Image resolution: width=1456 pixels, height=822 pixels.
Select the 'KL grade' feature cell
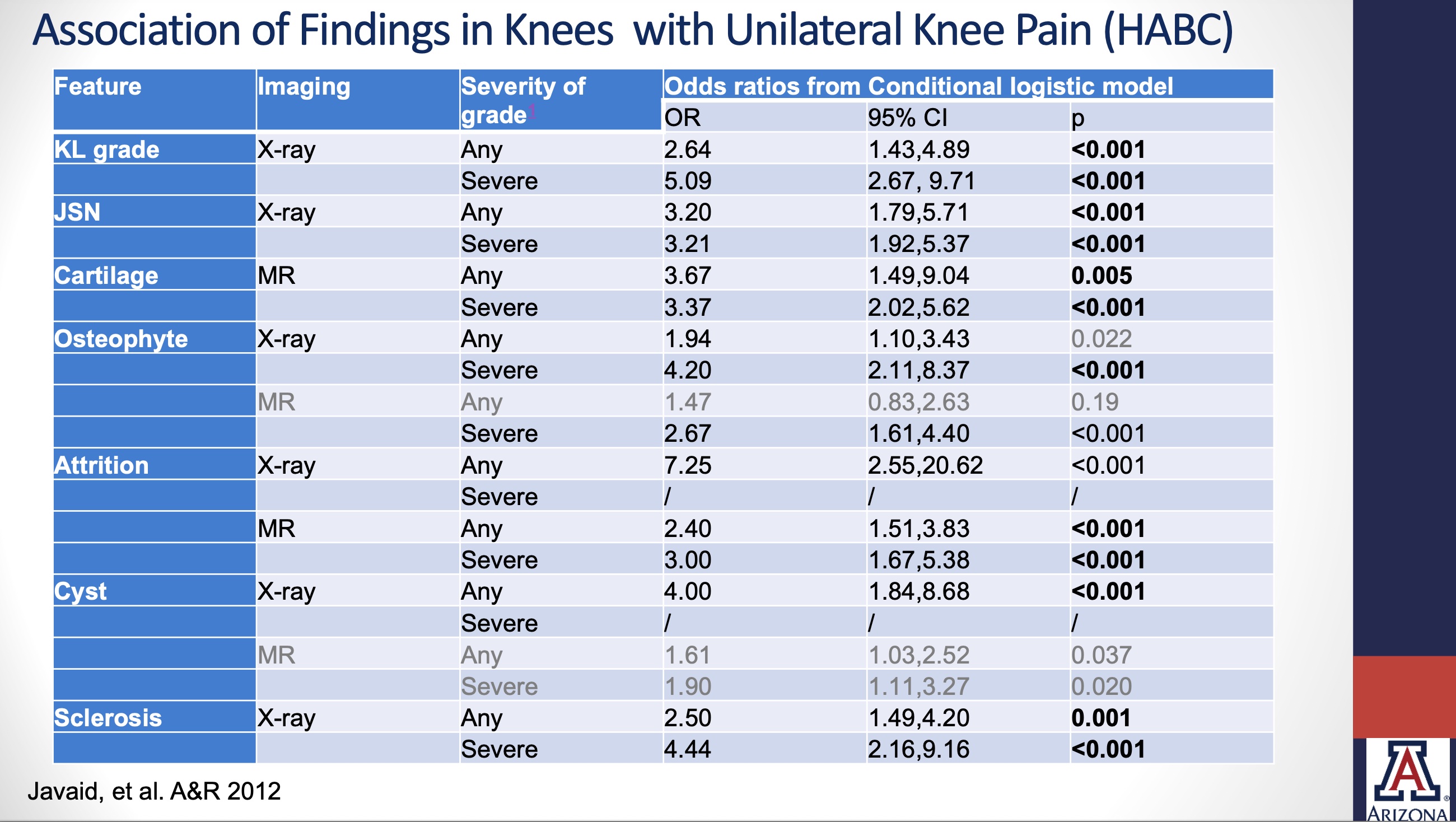(107, 150)
